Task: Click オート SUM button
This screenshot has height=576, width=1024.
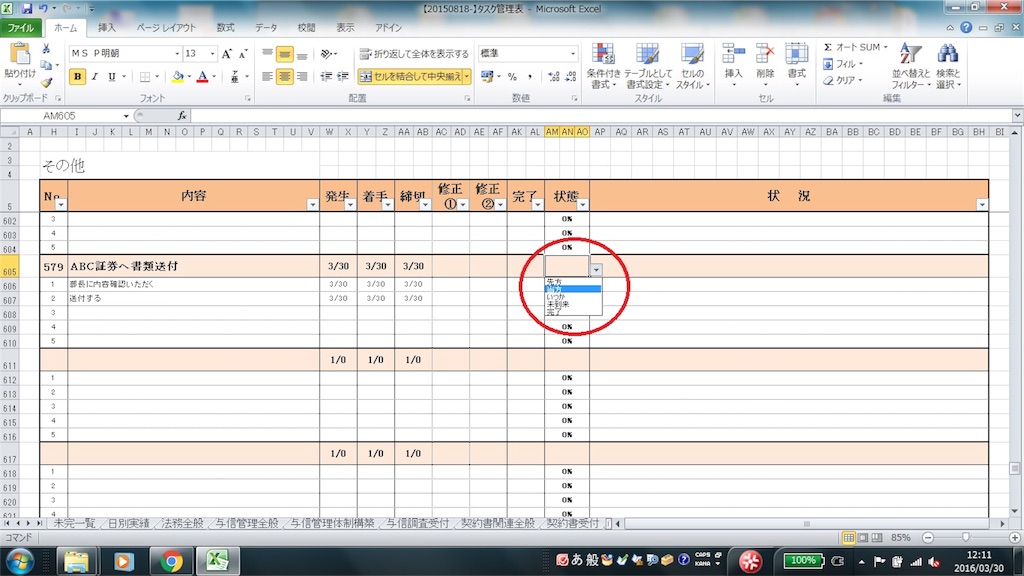Action: point(854,47)
